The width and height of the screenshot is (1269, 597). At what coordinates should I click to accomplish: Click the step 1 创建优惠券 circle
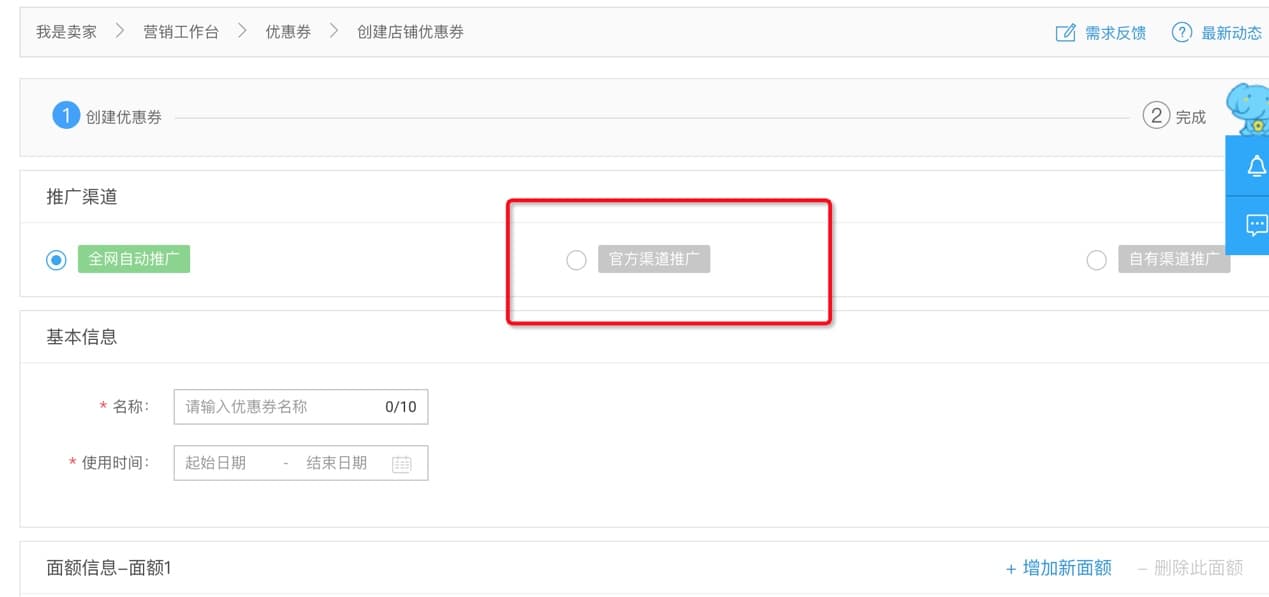(x=66, y=116)
